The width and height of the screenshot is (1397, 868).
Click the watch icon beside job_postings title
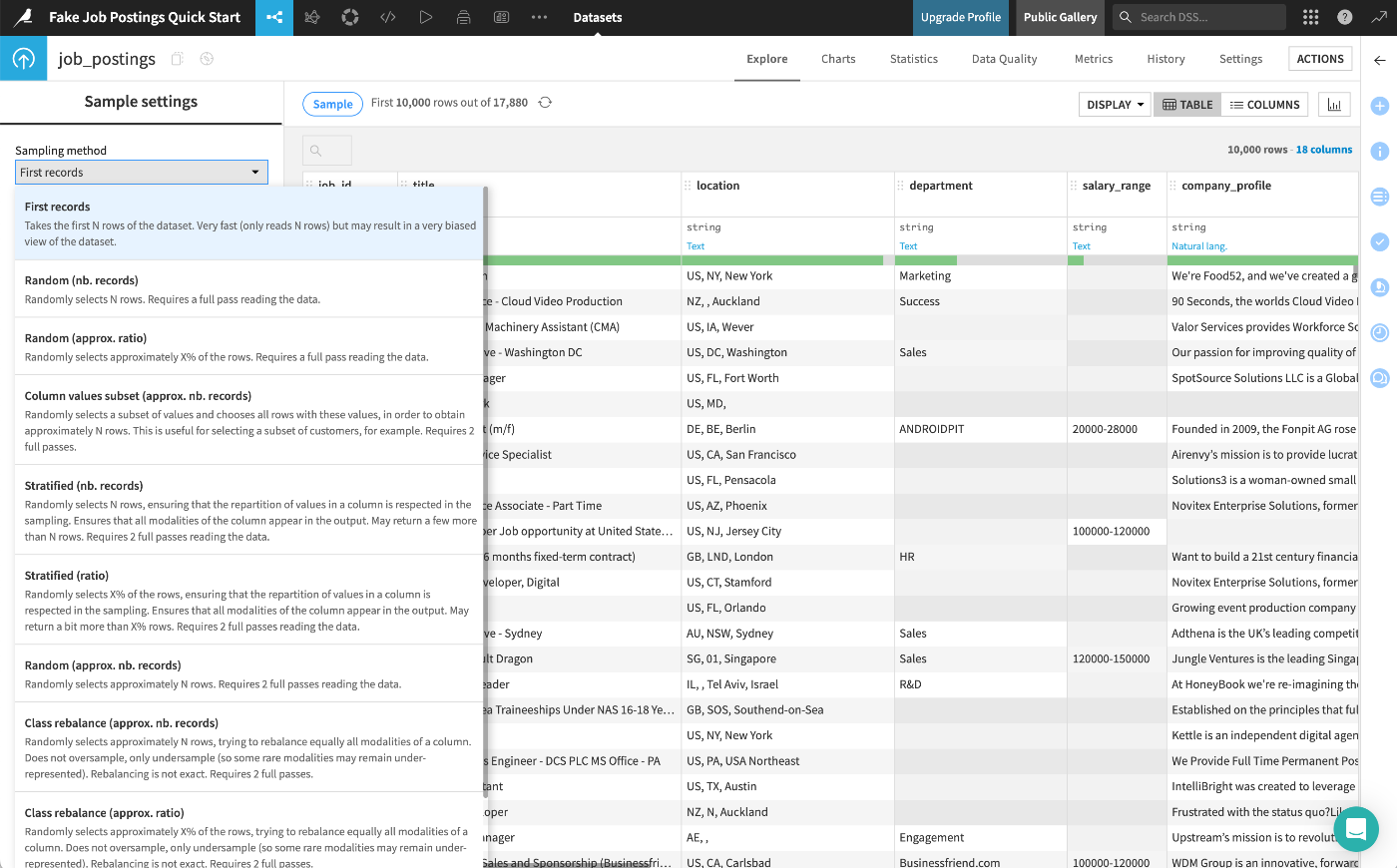point(207,59)
